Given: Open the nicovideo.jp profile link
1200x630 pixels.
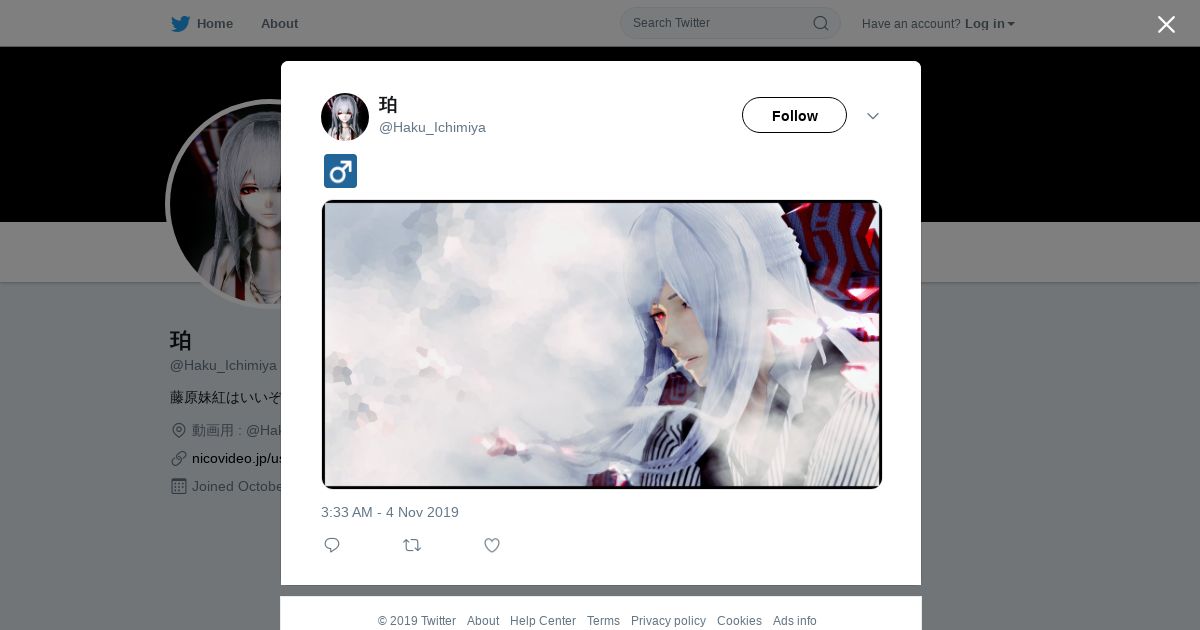Looking at the screenshot, I should [x=236, y=458].
